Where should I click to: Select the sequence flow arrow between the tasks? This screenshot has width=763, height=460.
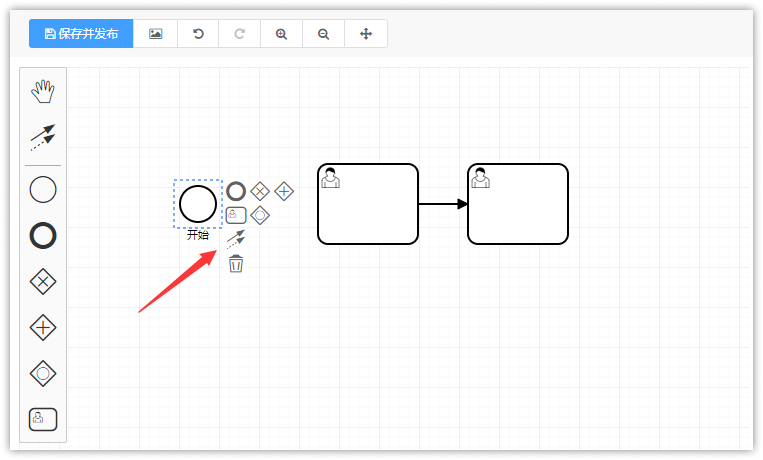point(443,204)
